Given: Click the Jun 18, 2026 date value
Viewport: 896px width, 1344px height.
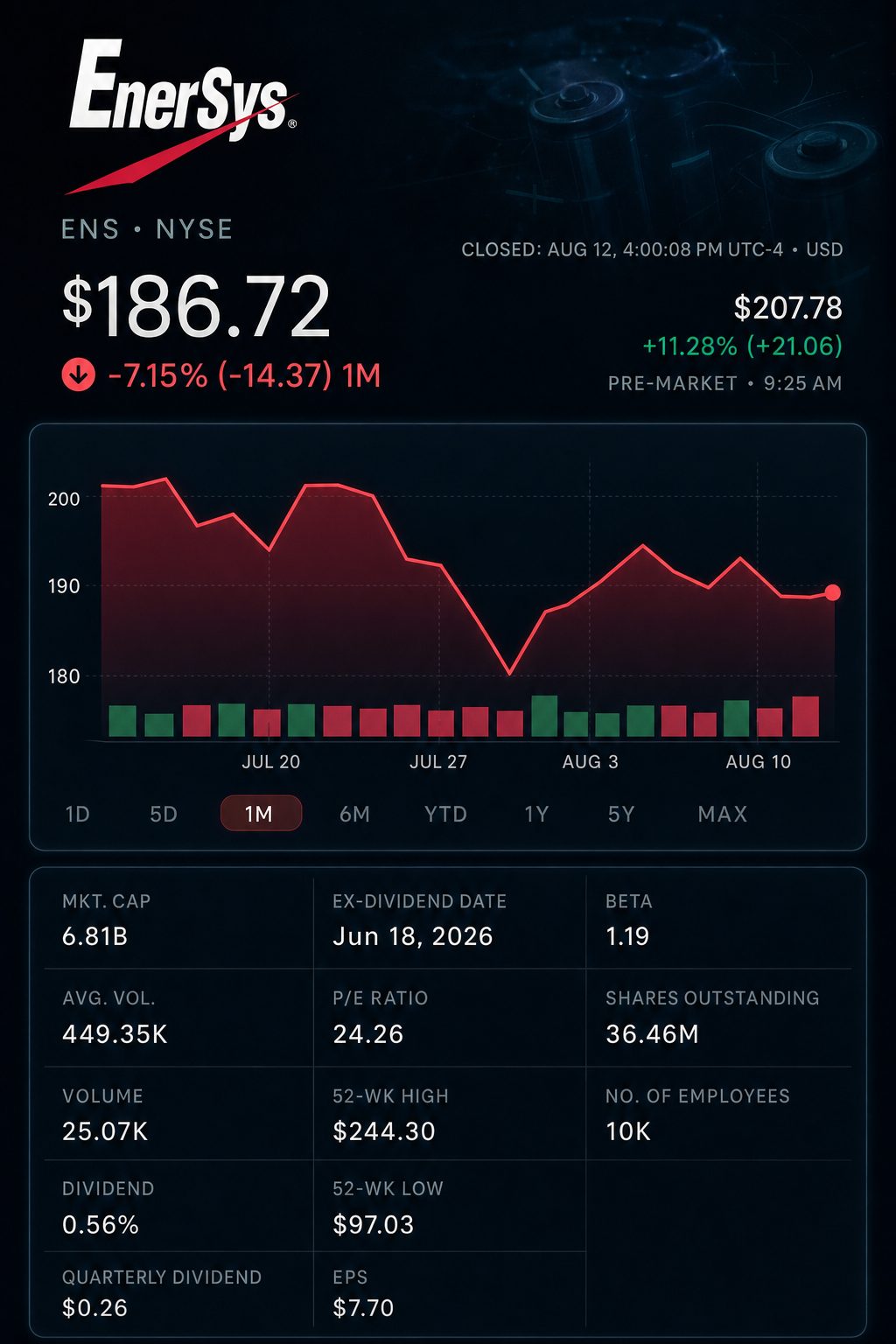Looking at the screenshot, I should pyautogui.click(x=413, y=937).
